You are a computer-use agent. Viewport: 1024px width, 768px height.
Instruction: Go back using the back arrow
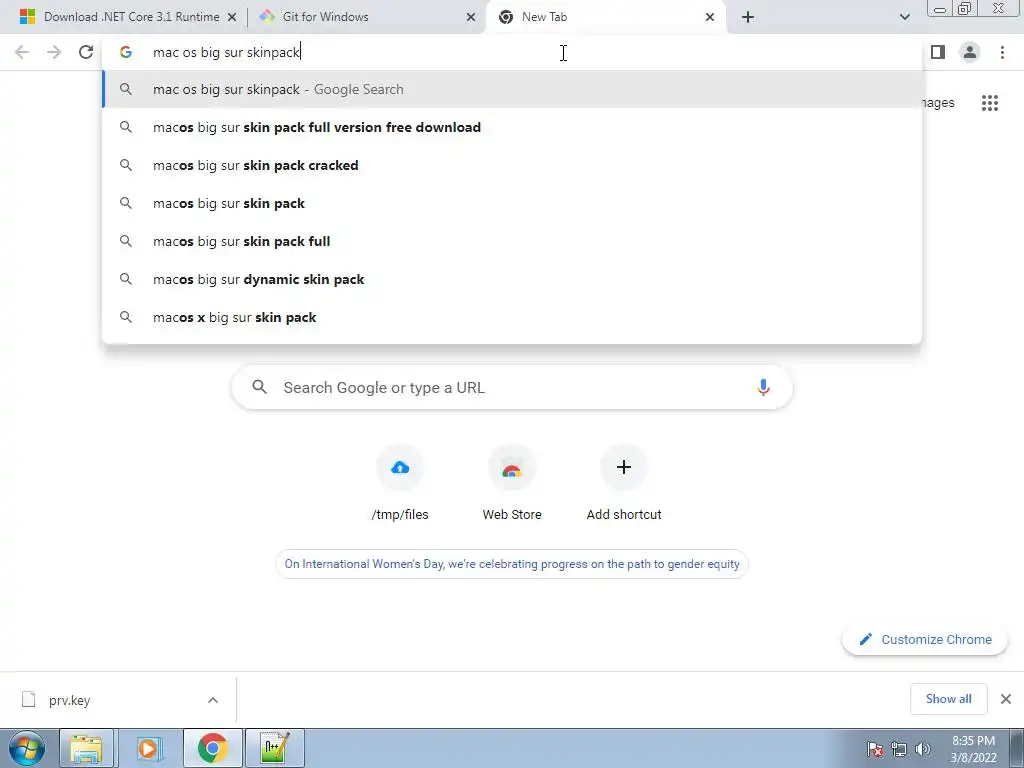tap(22, 52)
